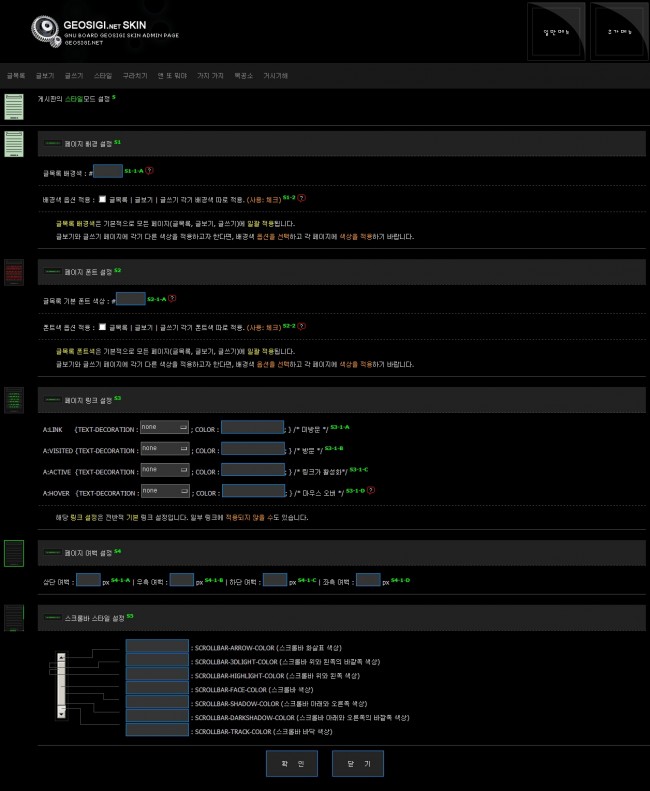Click the 일반메뉴 button at top right
This screenshot has height=791, width=650.
pyautogui.click(x=556, y=31)
